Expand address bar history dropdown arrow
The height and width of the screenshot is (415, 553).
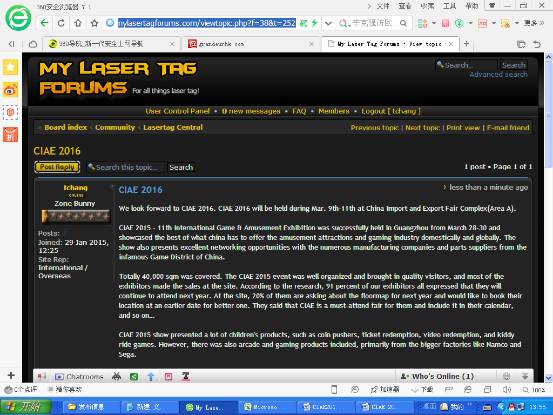click(x=328, y=24)
